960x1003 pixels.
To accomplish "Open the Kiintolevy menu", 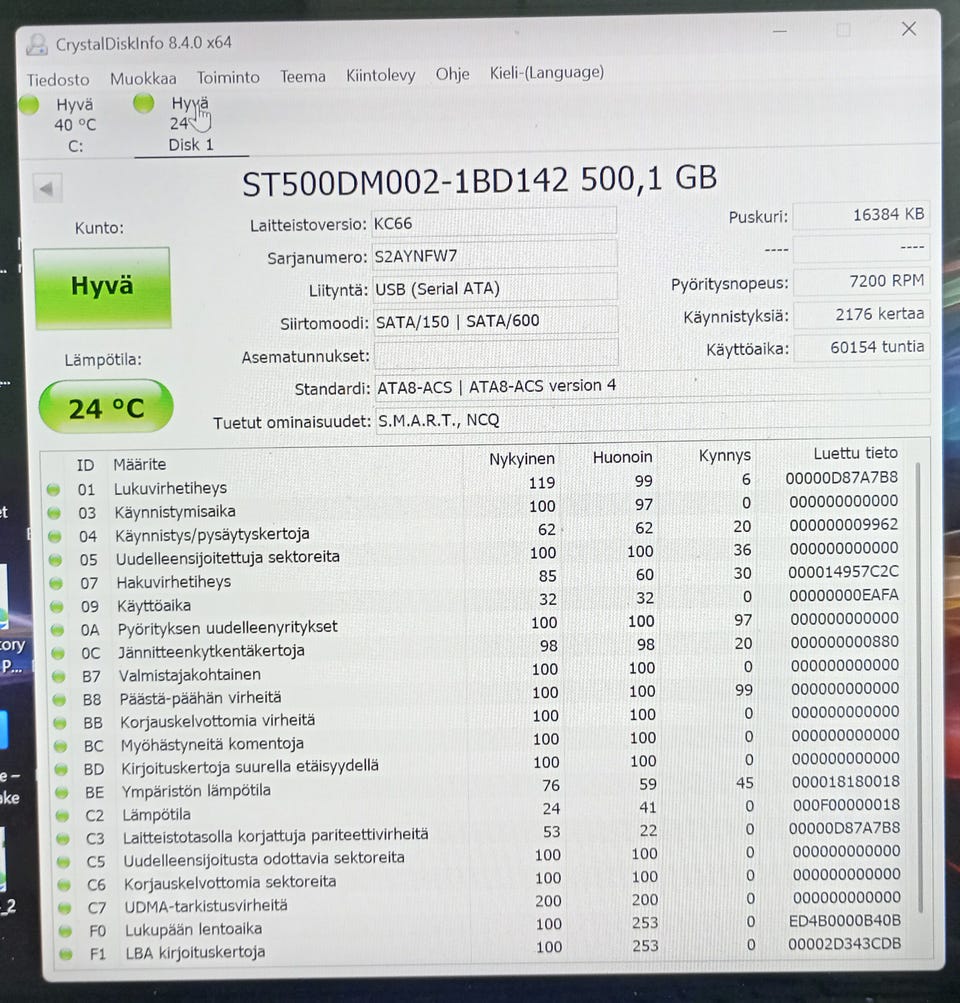I will tap(381, 75).
